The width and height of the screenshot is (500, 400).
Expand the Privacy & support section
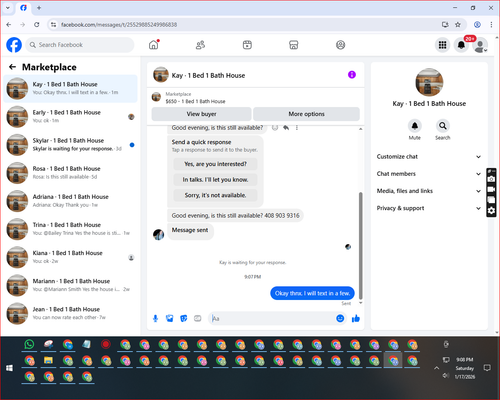pos(429,208)
